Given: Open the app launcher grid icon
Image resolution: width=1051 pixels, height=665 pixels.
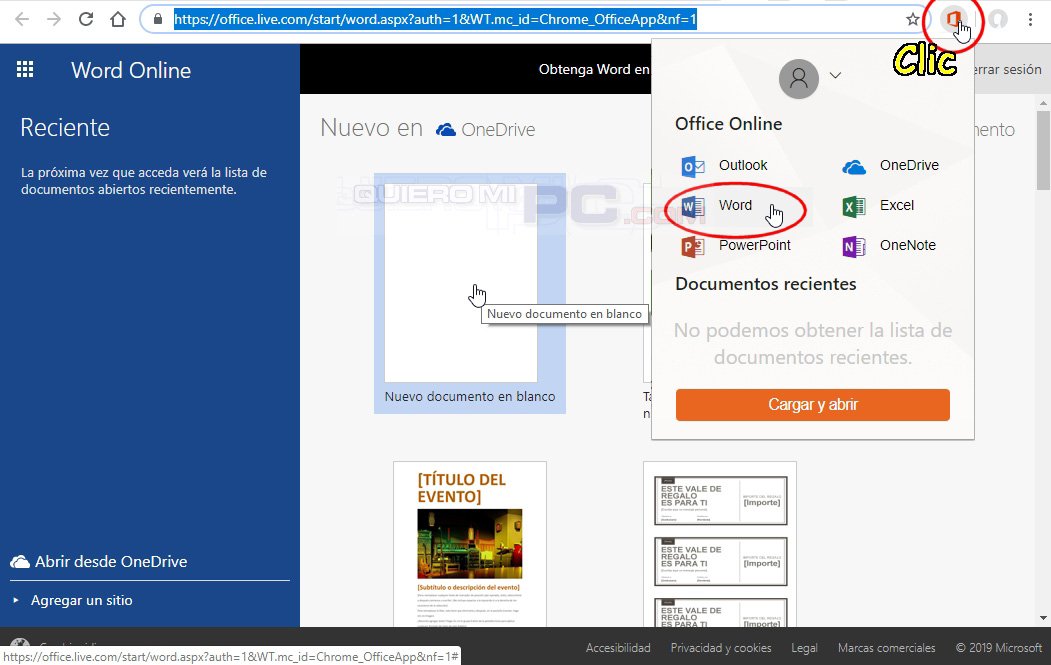Looking at the screenshot, I should coord(25,69).
